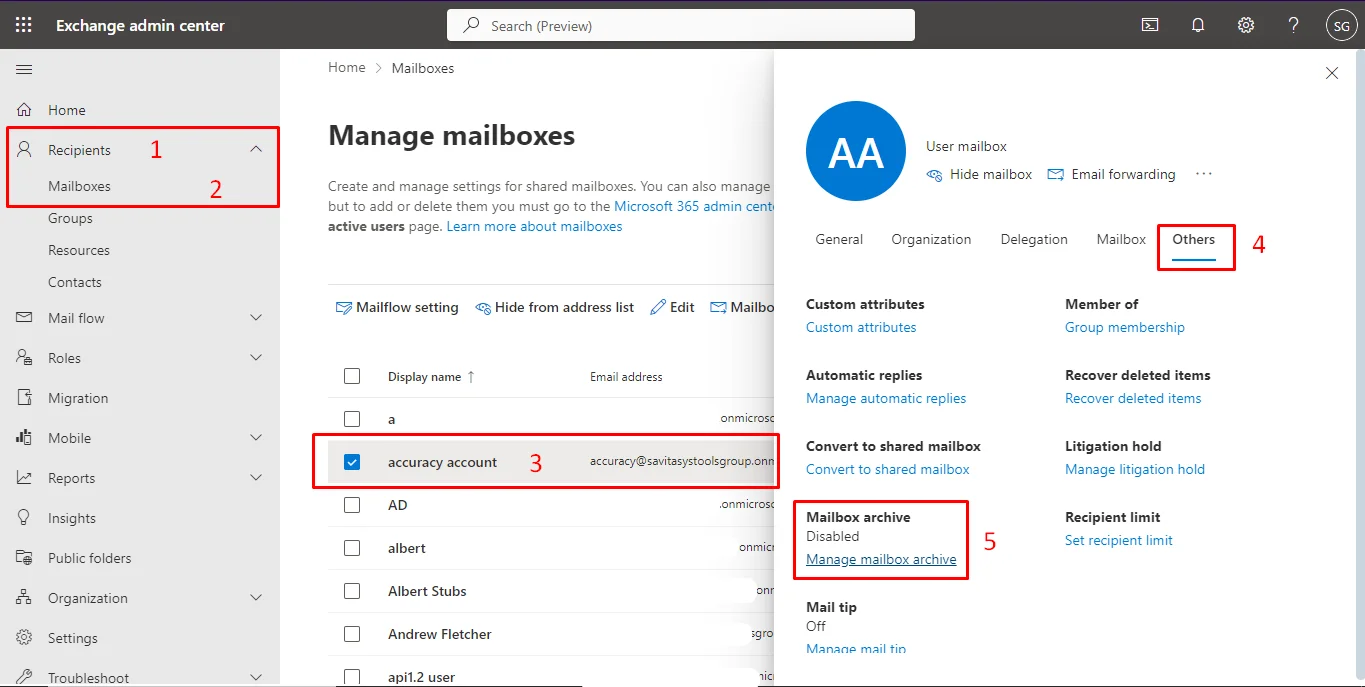
Task: Click the Roles icon in sidebar
Action: click(x=25, y=358)
